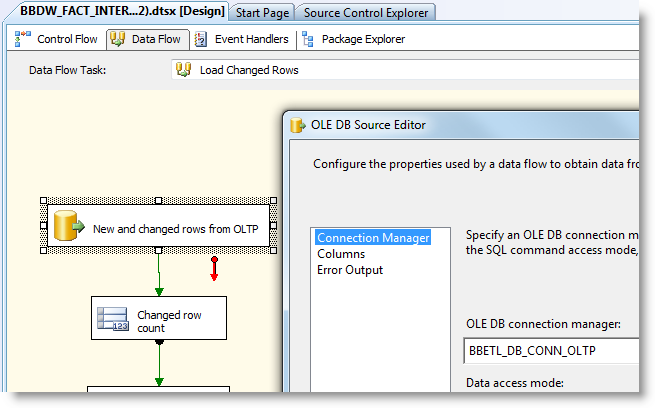The width and height of the screenshot is (655, 408).
Task: Select Connection Manager in the editor list
Action: tap(373, 238)
